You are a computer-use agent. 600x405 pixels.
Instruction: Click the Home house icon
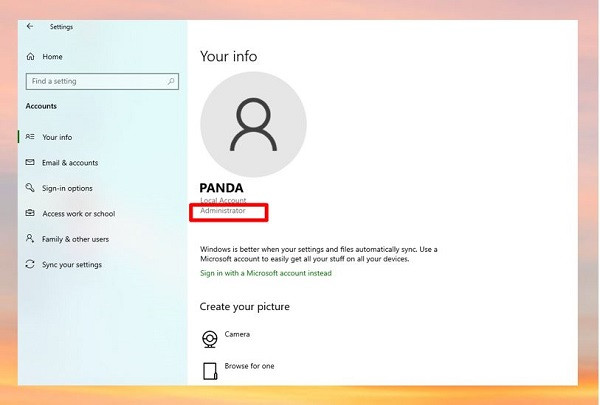(x=31, y=57)
